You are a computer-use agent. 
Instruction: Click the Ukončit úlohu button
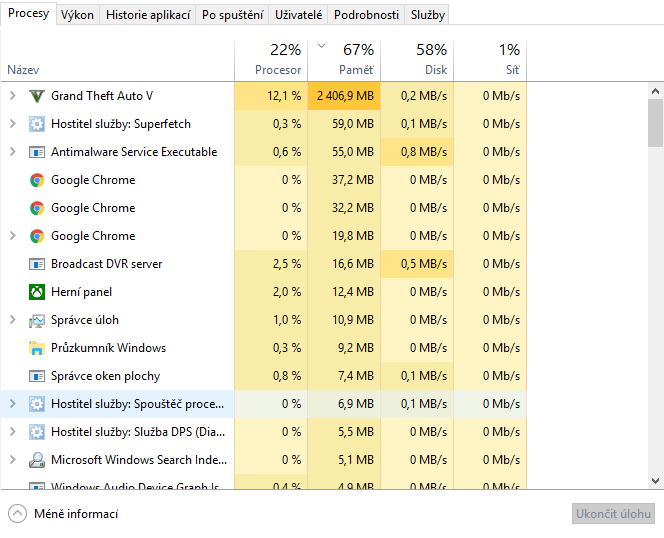tap(613, 514)
